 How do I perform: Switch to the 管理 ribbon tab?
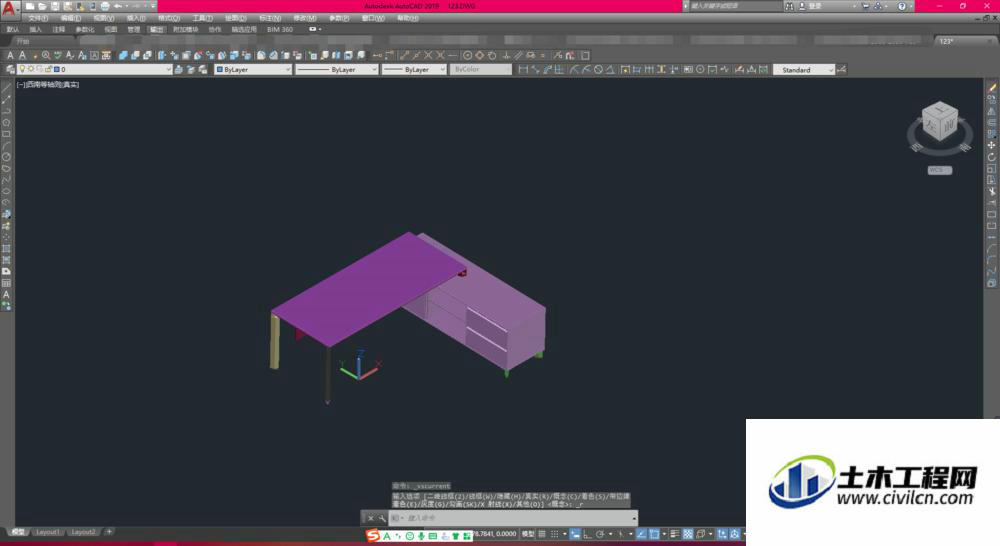[x=133, y=29]
